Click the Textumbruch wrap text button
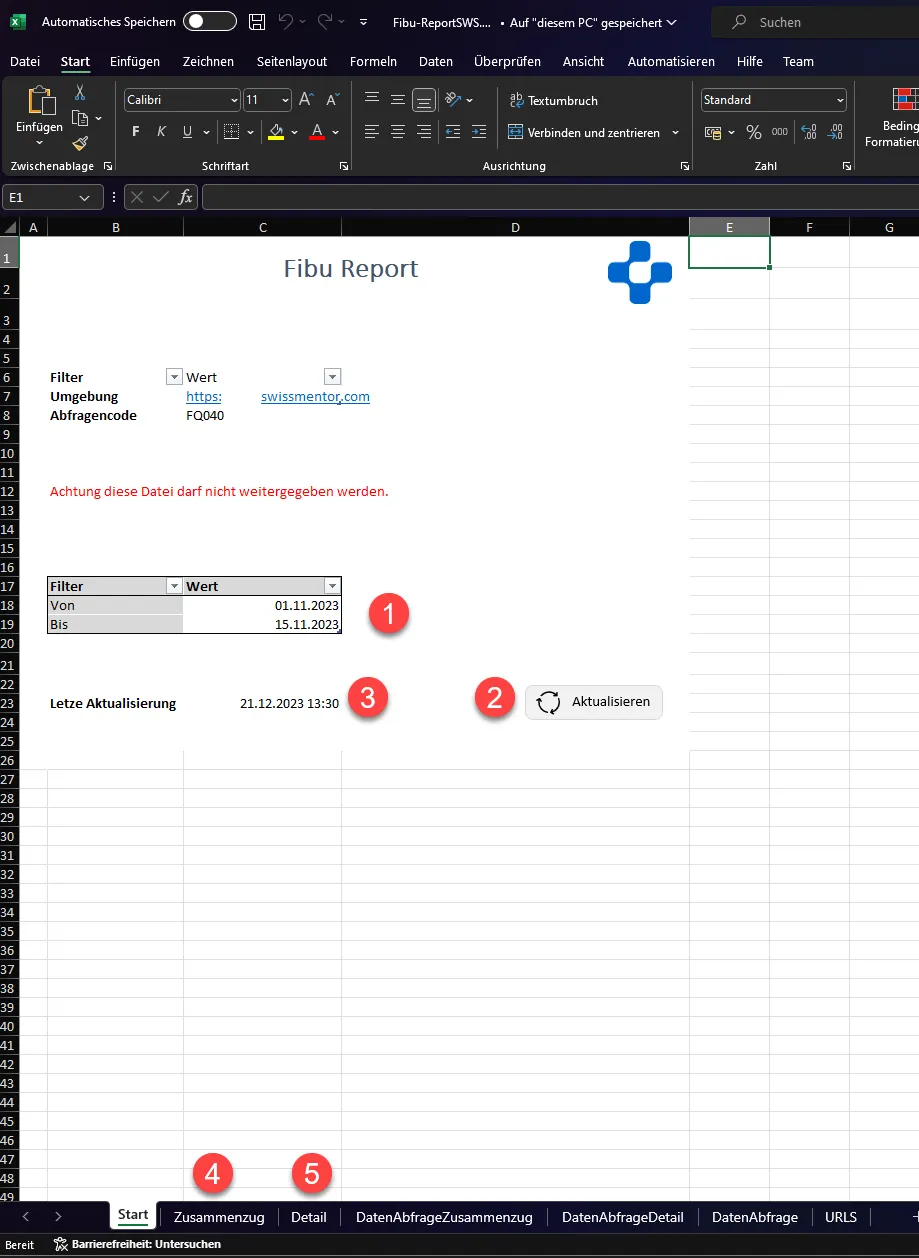919x1258 pixels. pyautogui.click(x=554, y=100)
